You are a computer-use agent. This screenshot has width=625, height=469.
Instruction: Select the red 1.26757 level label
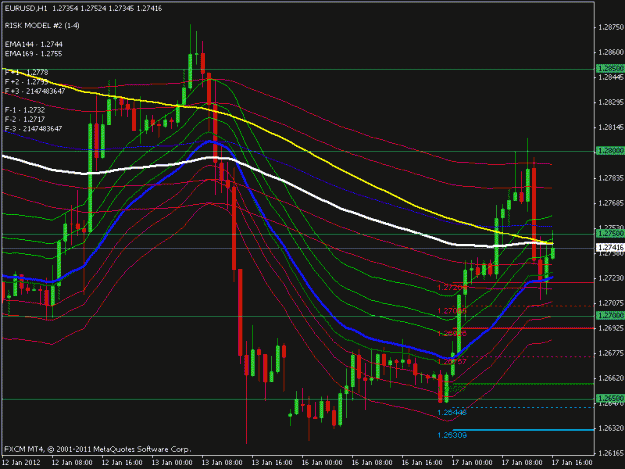tap(452, 362)
